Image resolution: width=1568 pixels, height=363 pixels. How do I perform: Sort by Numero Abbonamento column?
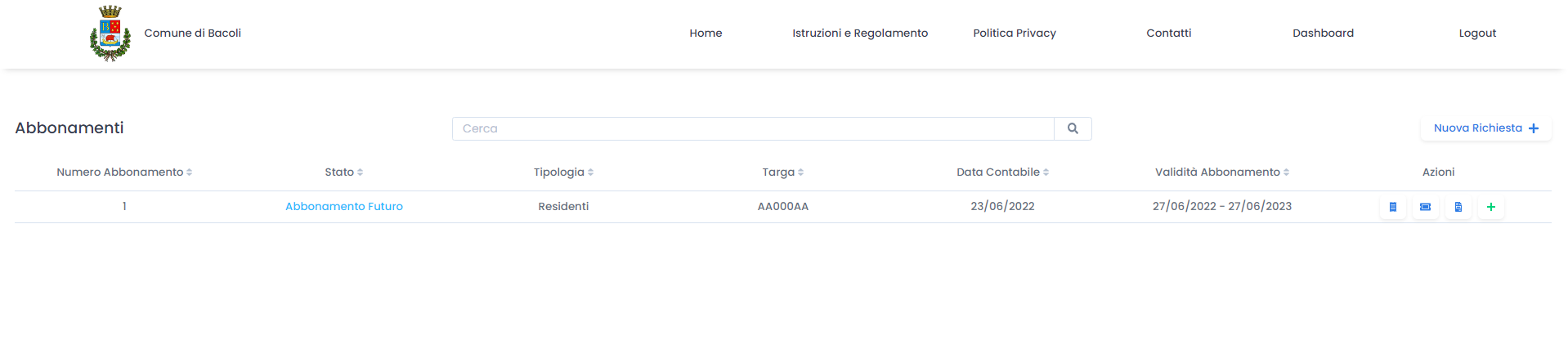(x=124, y=173)
